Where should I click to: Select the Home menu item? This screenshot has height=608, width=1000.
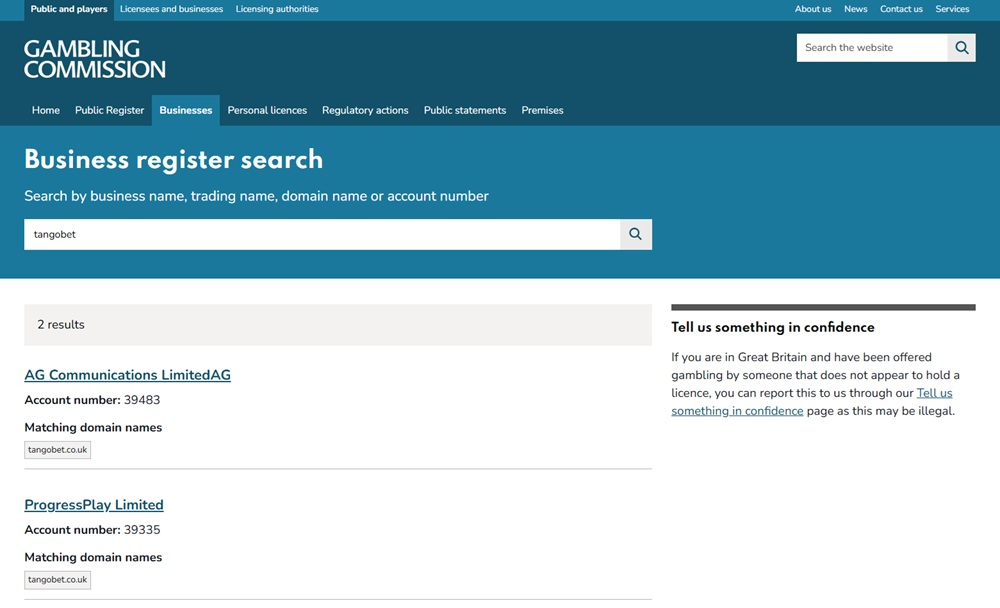coord(46,110)
